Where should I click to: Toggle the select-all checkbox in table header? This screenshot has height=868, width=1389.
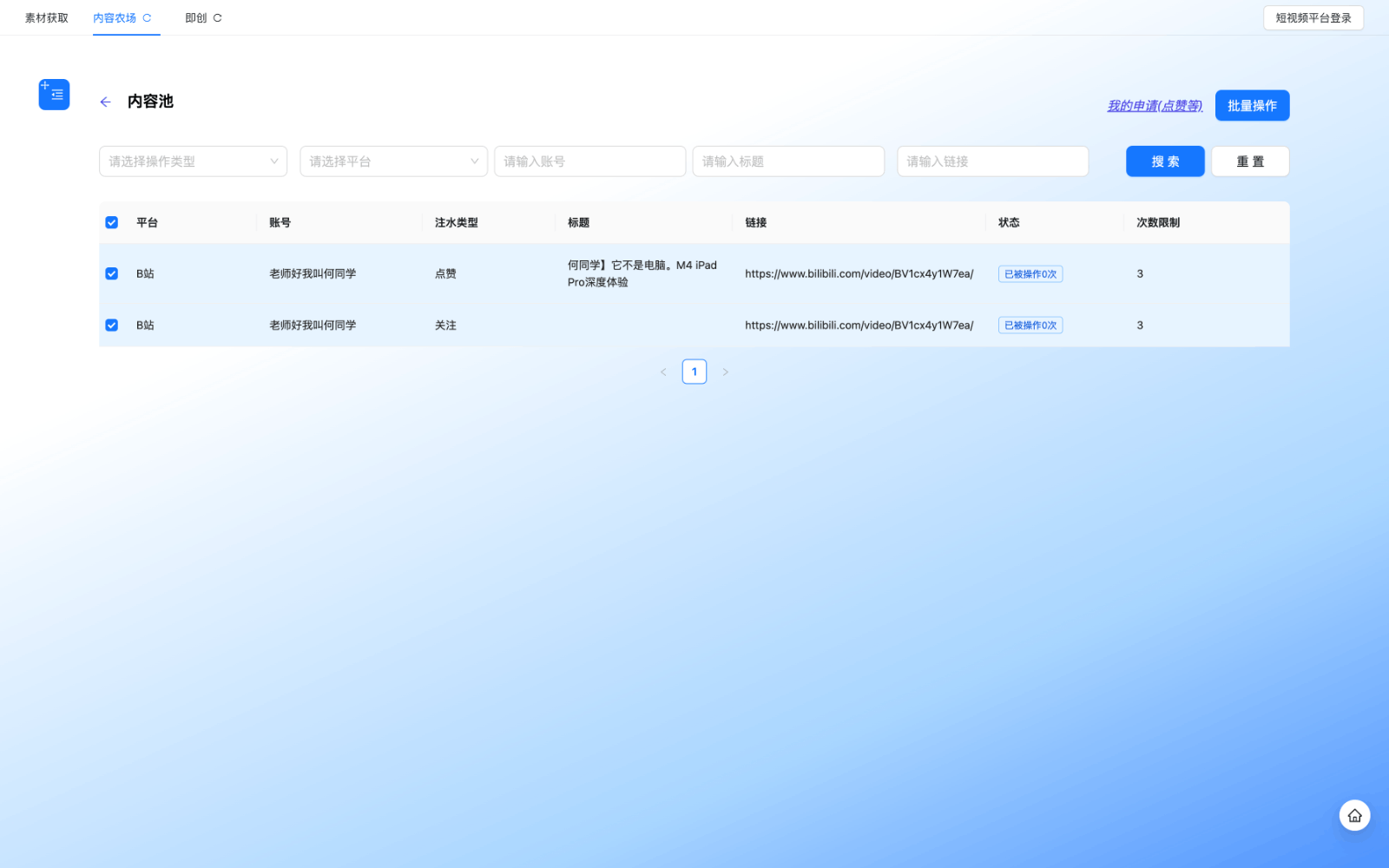click(112, 223)
